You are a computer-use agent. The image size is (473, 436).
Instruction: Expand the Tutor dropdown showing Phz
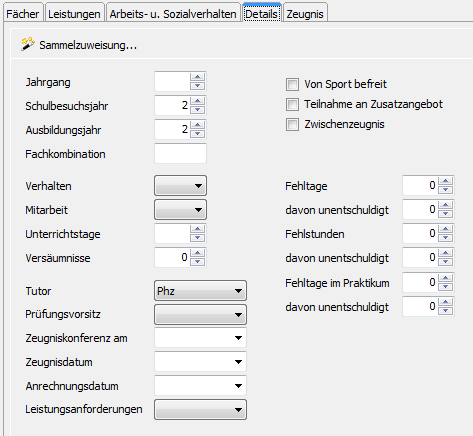[x=200, y=291]
